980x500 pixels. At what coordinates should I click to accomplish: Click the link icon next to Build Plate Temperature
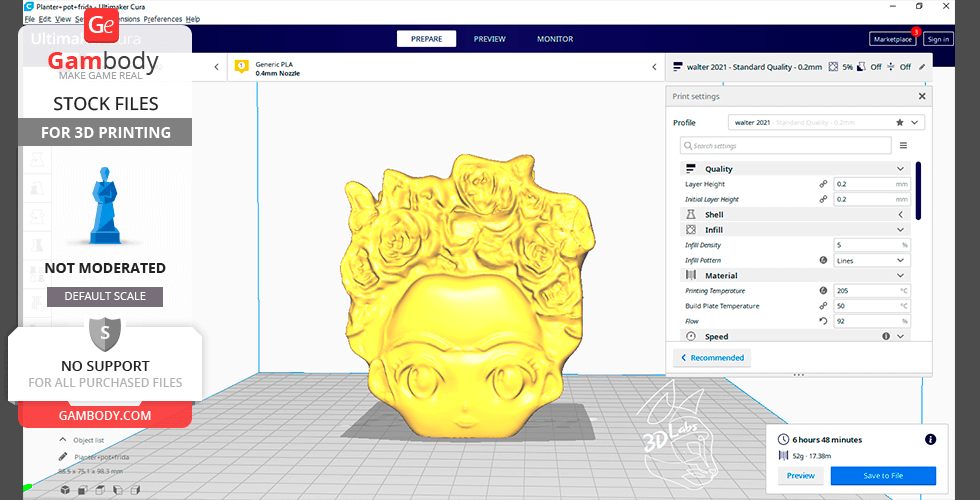coord(823,306)
